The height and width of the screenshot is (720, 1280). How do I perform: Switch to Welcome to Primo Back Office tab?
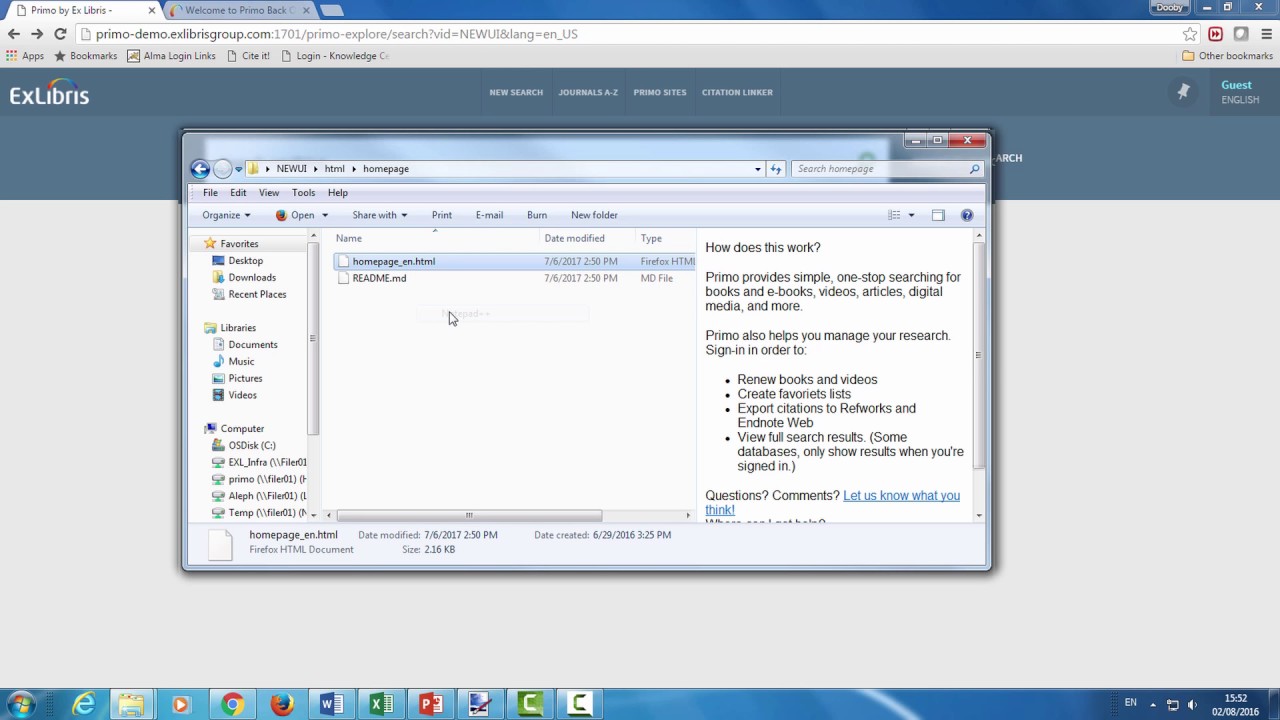click(x=238, y=10)
